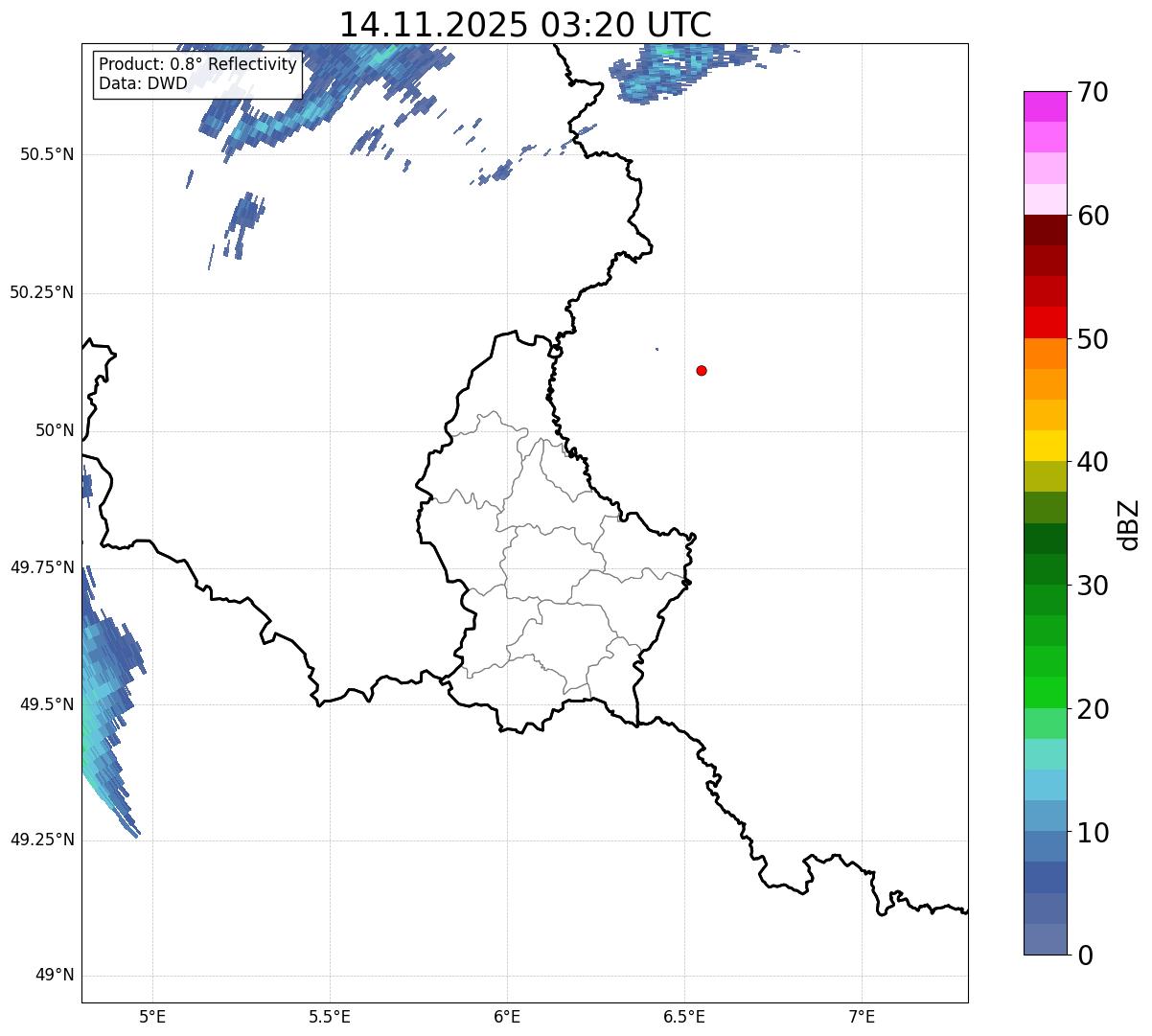Click the bright green colorbar segment near 20
The height and width of the screenshot is (1036, 1152).
[x=1045, y=692]
